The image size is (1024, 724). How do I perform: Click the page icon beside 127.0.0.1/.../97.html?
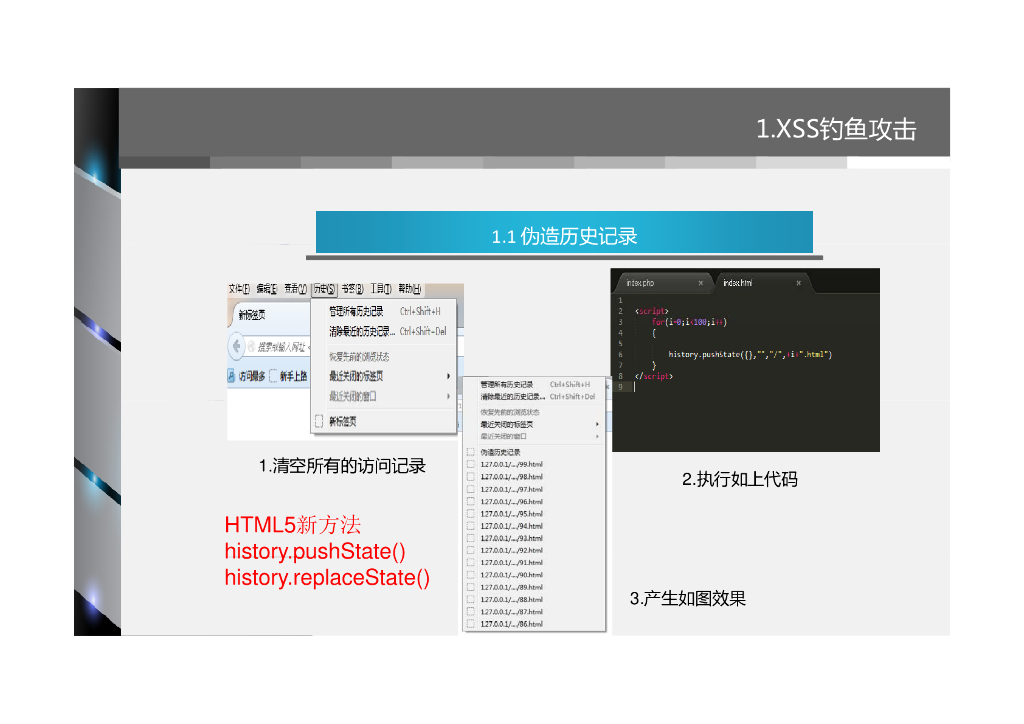[470, 490]
